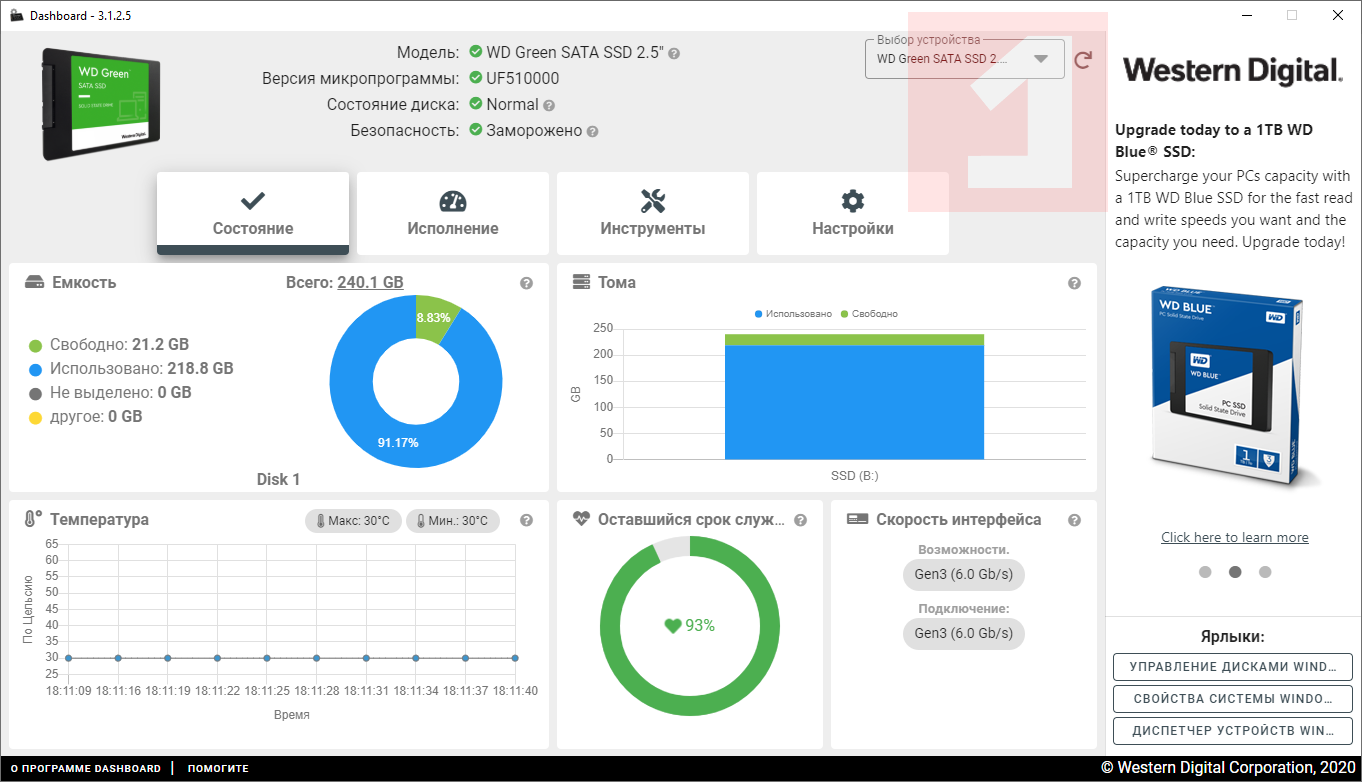
Task: Click green check icon beside Состояние диска
Action: pyautogui.click(x=476, y=104)
